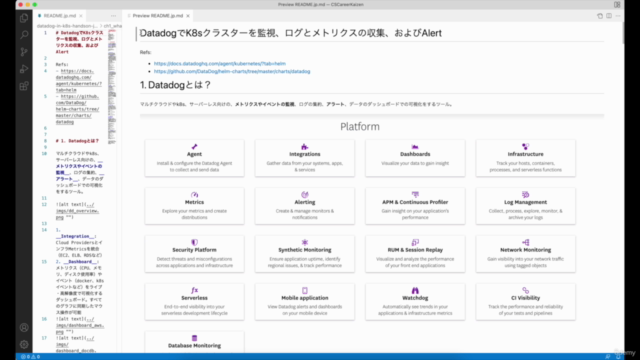Click the Dashboards card title
The width and height of the screenshot is (640, 360).
(415, 154)
